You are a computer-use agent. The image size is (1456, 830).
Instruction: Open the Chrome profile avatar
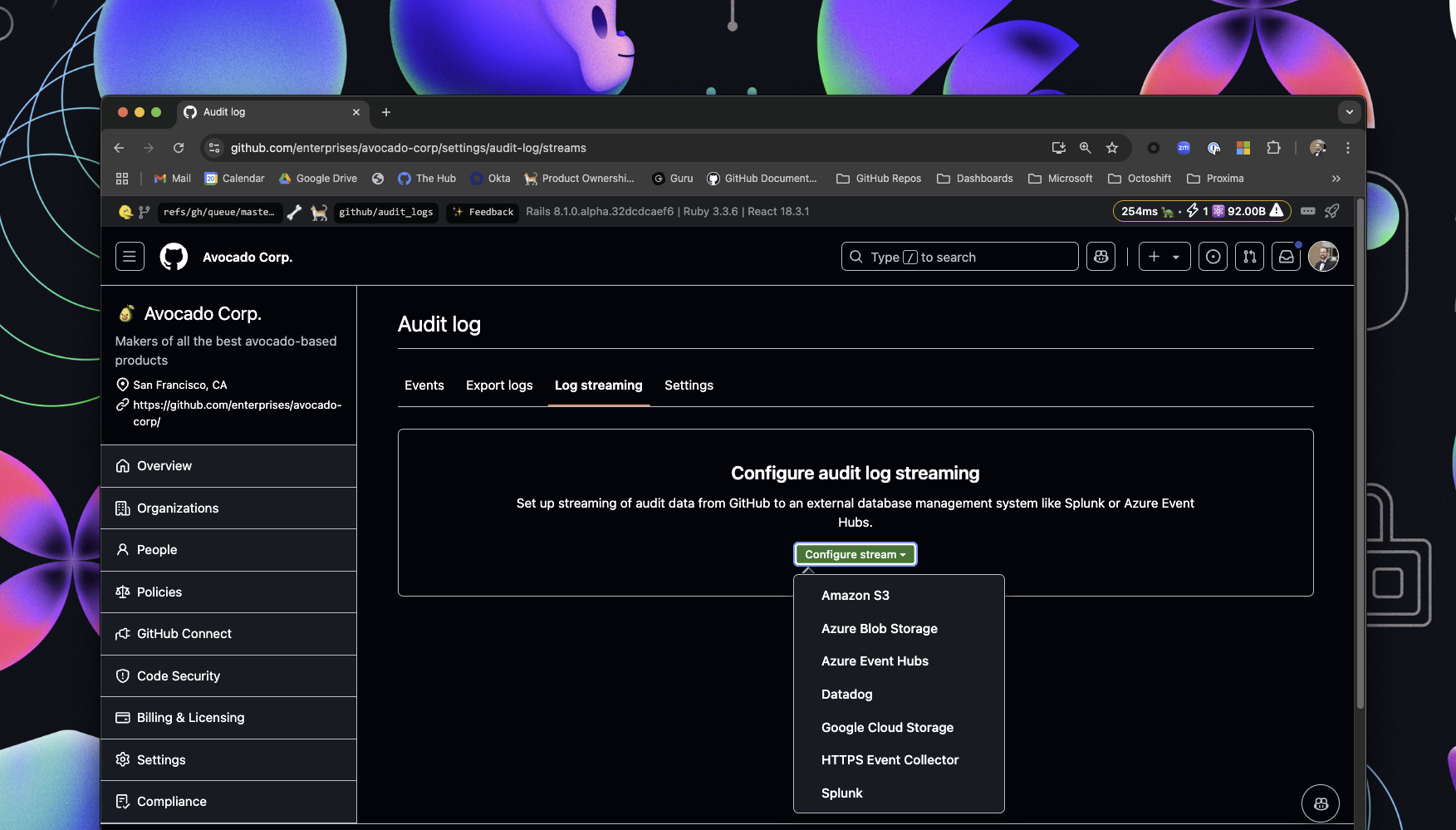[1318, 148]
